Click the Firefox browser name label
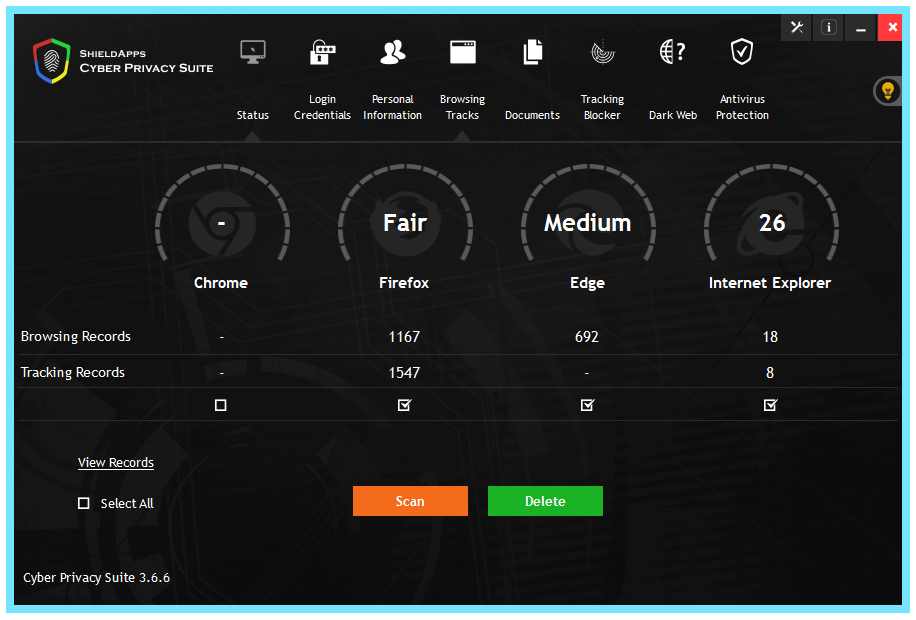This screenshot has width=916, height=620. pos(404,283)
